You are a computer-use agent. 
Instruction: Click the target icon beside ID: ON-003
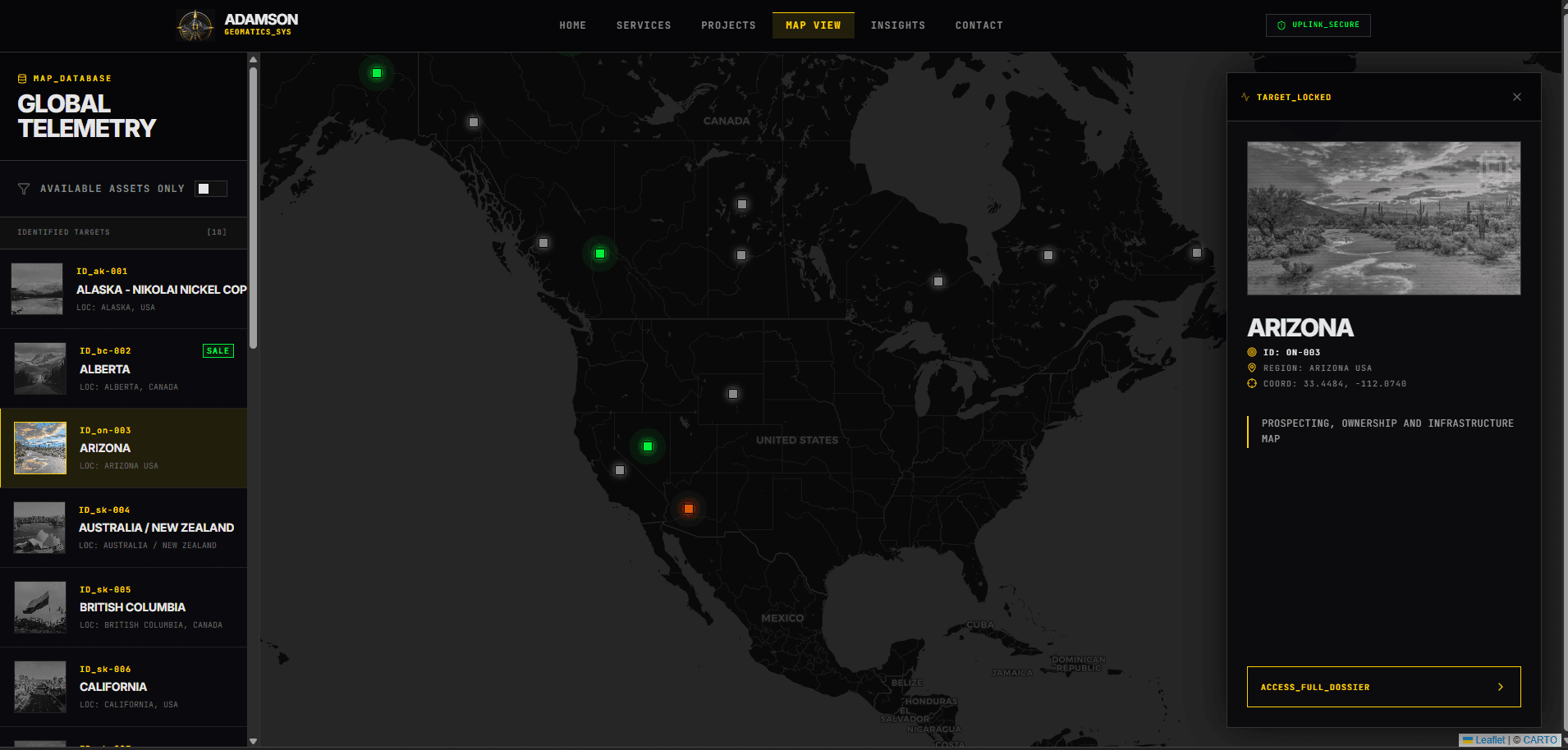(x=1252, y=352)
